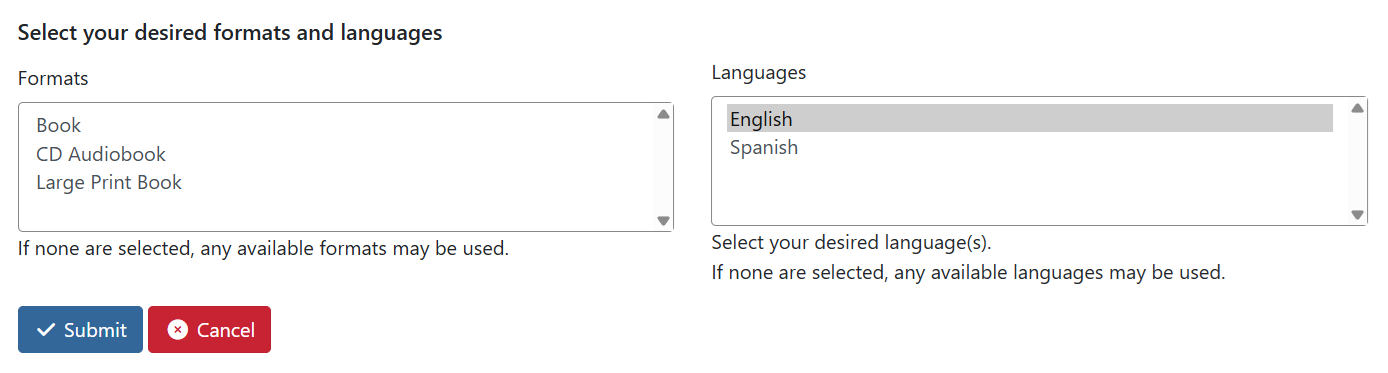
Task: Click the X icon on Cancel
Action: pos(178,330)
